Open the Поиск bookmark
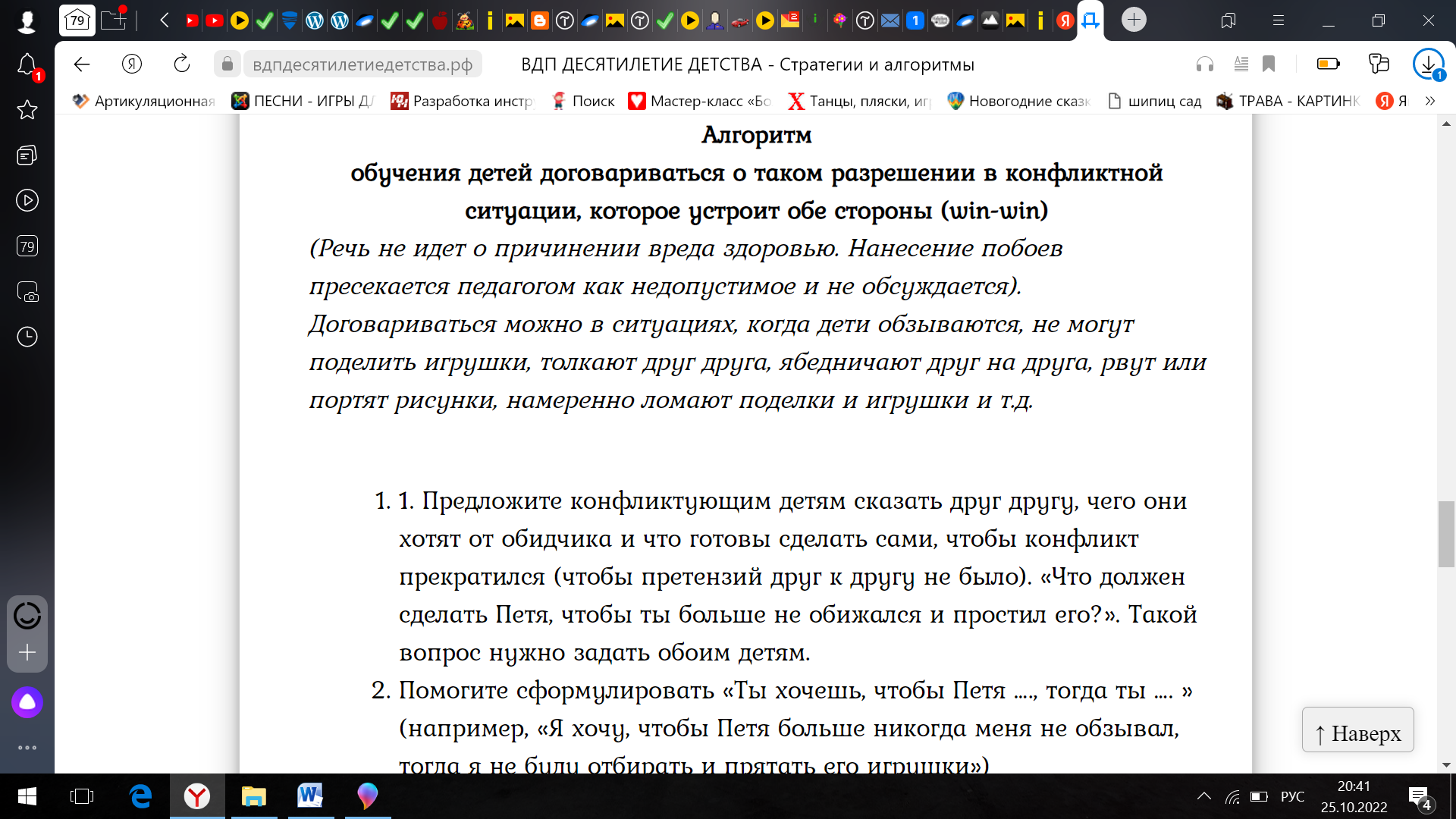The image size is (1456, 819). point(583,101)
